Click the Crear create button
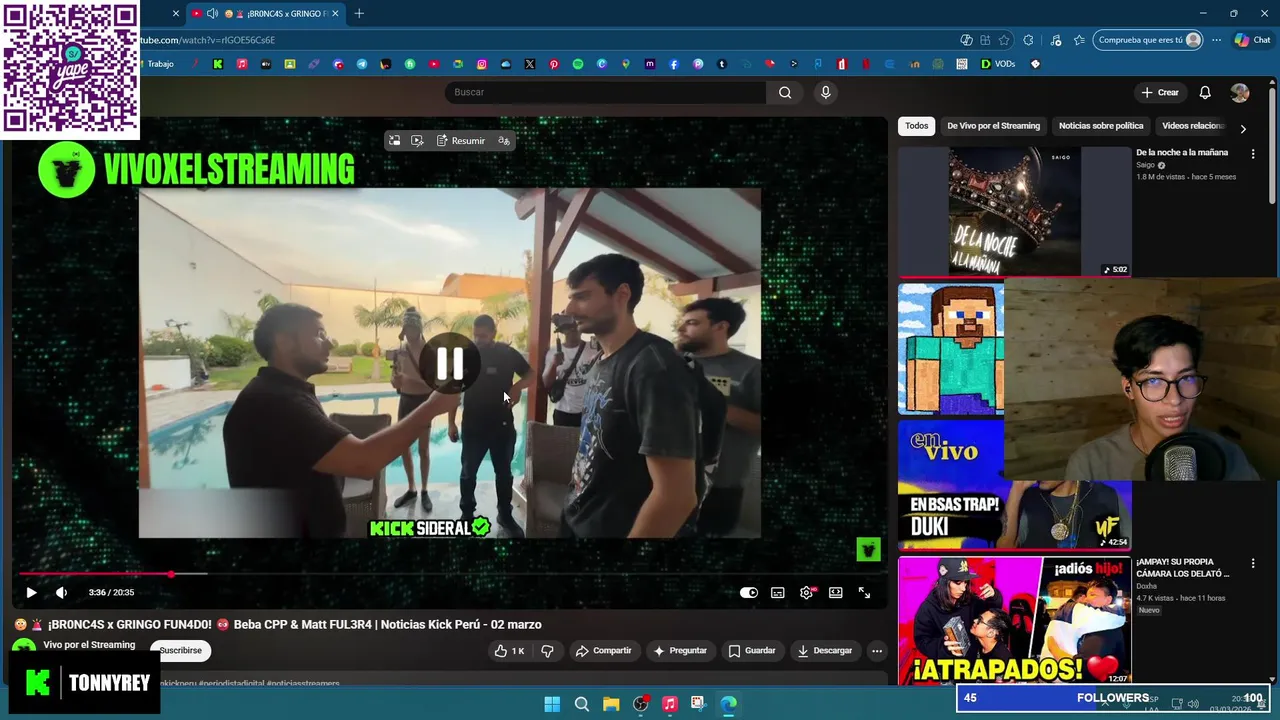Image resolution: width=1280 pixels, height=720 pixels. 1160,92
